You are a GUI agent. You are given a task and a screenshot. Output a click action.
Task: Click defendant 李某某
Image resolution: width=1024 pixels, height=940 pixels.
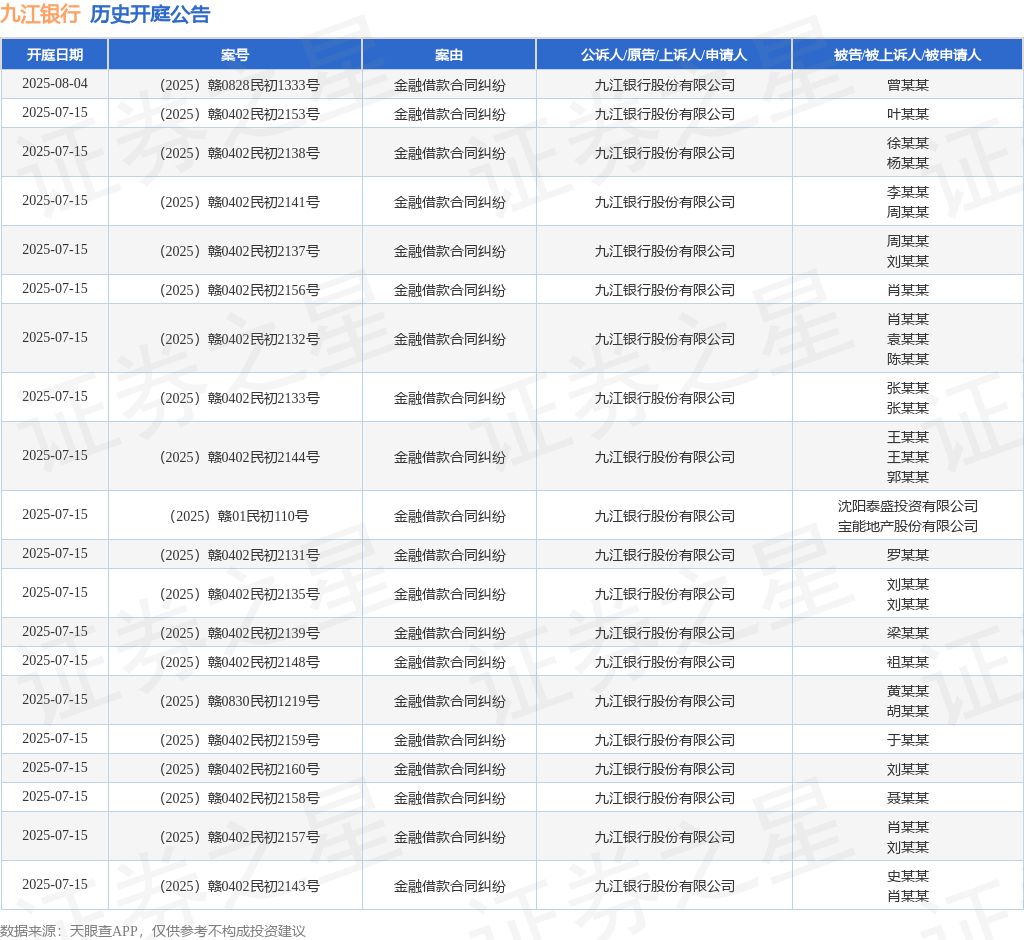(908, 192)
